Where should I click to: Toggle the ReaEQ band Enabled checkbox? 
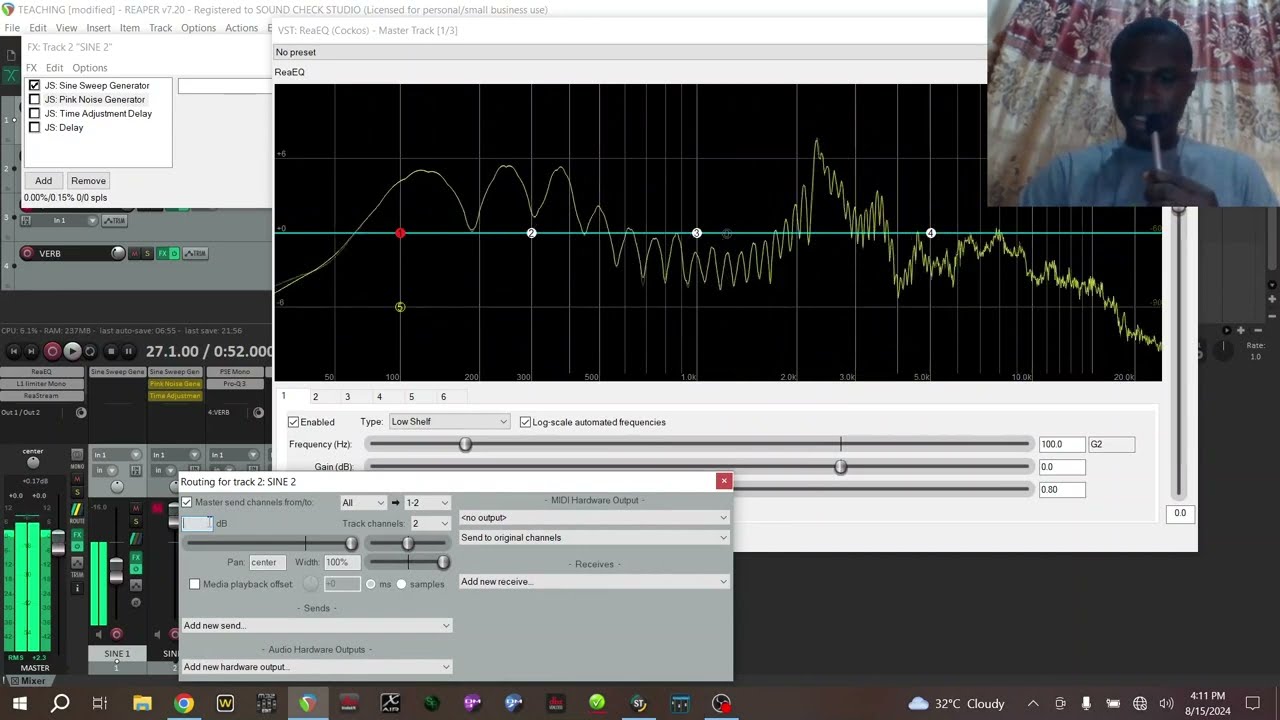293,422
